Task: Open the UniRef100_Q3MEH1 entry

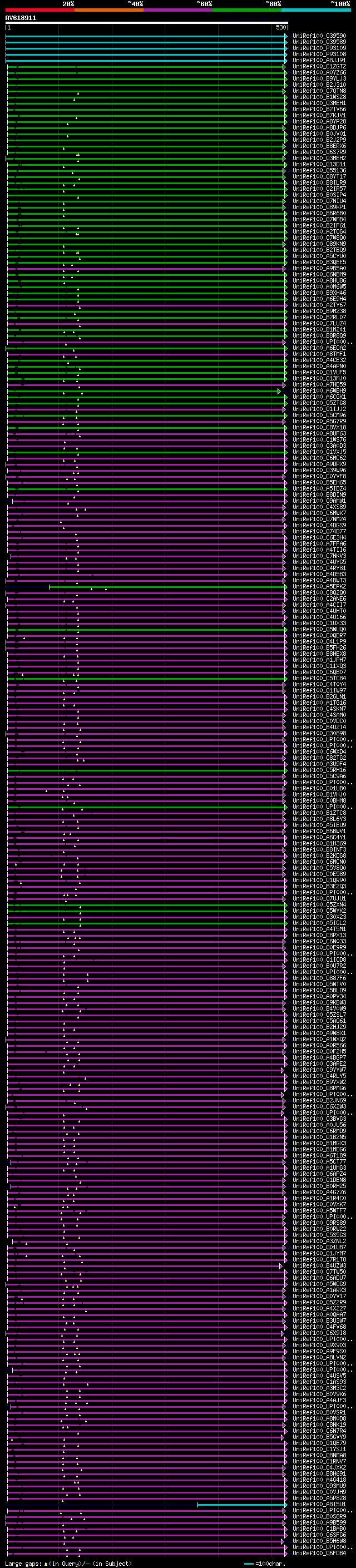Action: [319, 103]
